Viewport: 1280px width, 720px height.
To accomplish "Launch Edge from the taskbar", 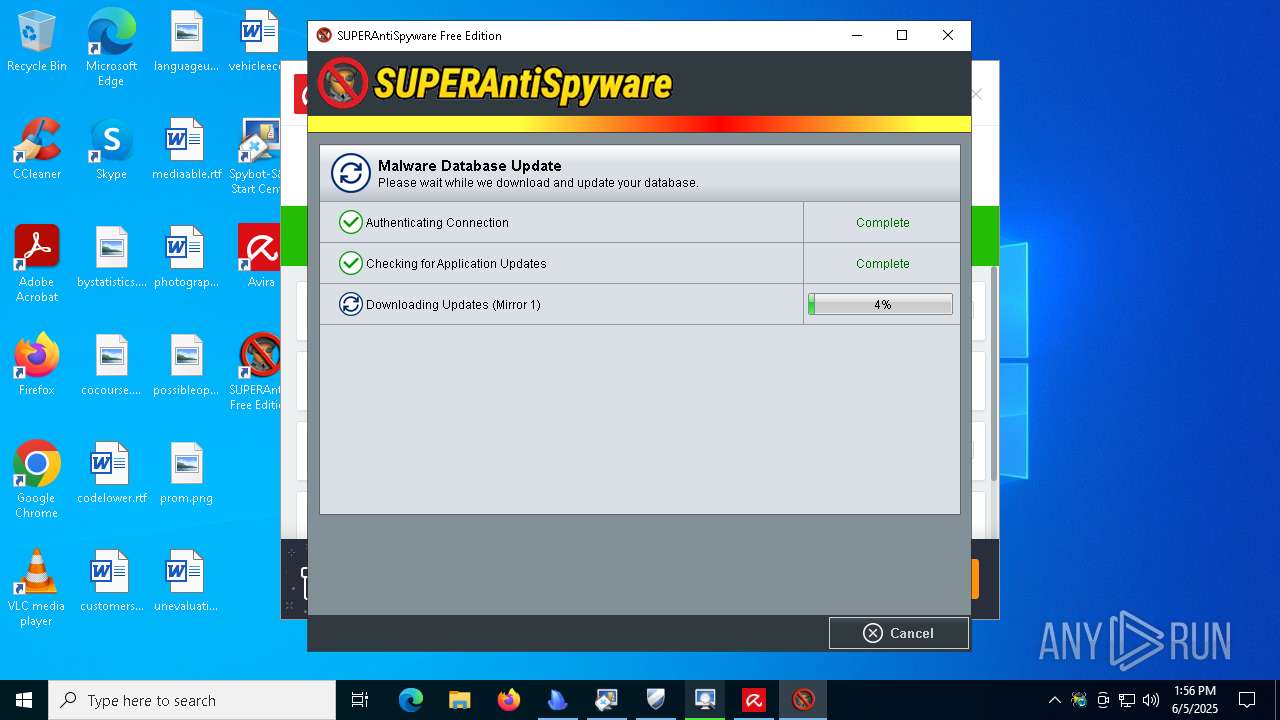I will point(411,700).
